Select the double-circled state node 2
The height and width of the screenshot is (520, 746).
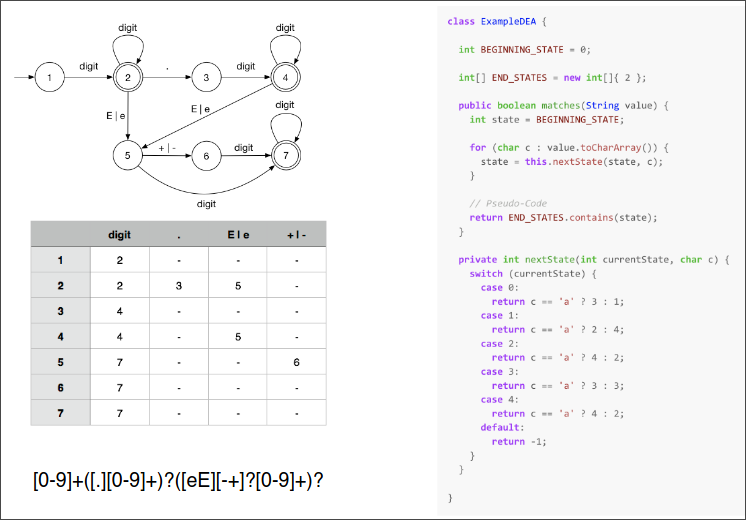[128, 77]
